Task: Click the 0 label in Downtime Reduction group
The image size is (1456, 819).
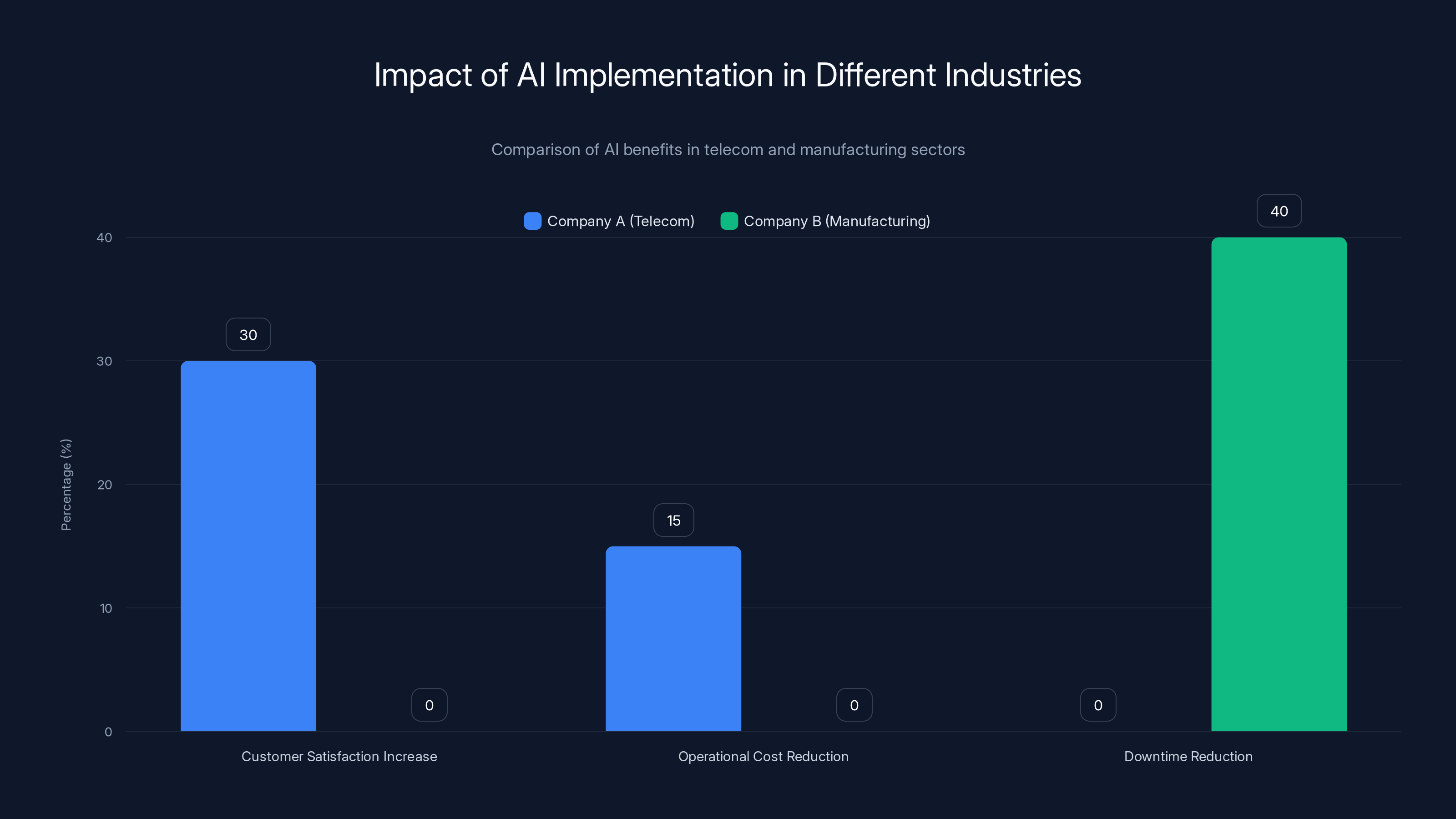Action: [1098, 705]
